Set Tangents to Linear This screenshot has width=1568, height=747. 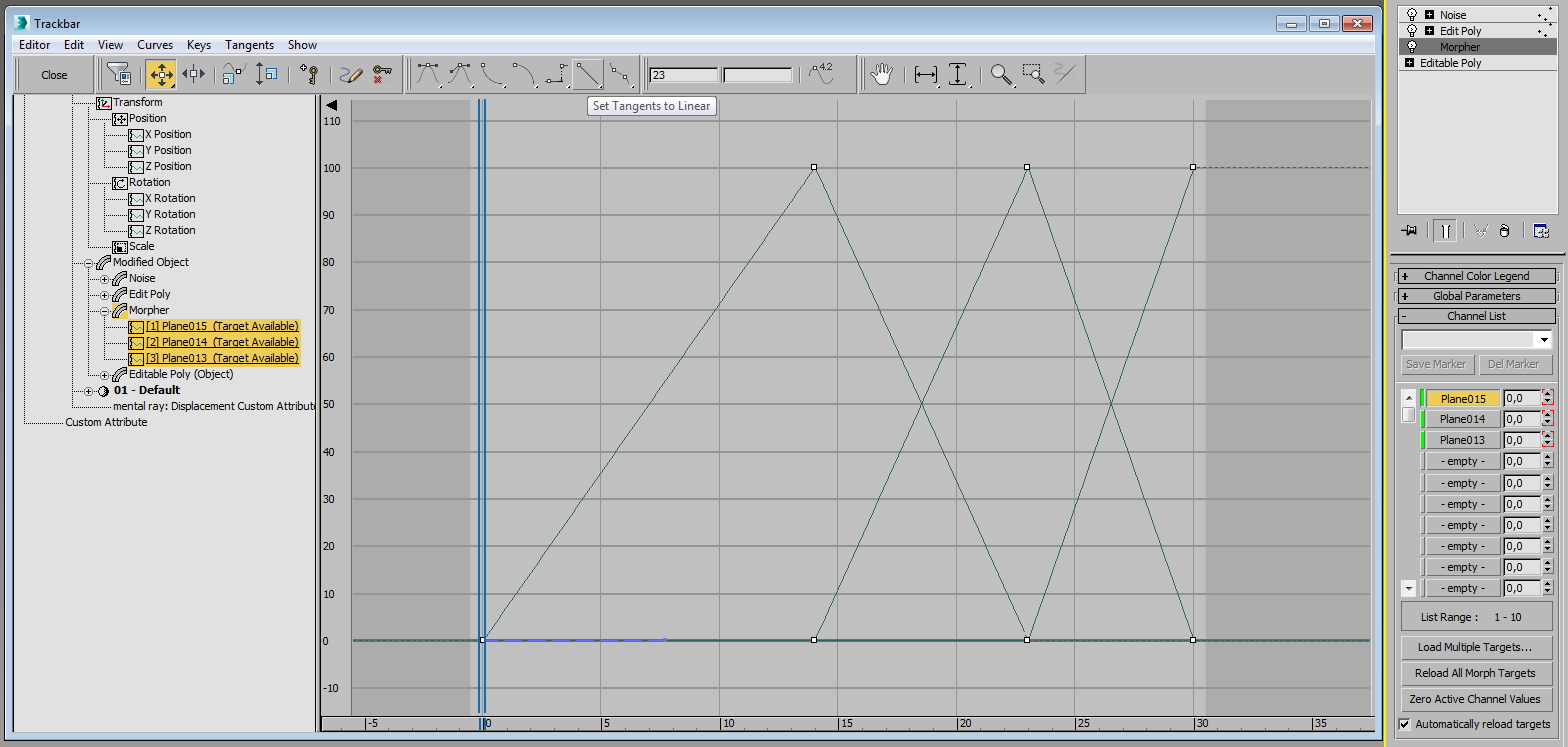[588, 74]
